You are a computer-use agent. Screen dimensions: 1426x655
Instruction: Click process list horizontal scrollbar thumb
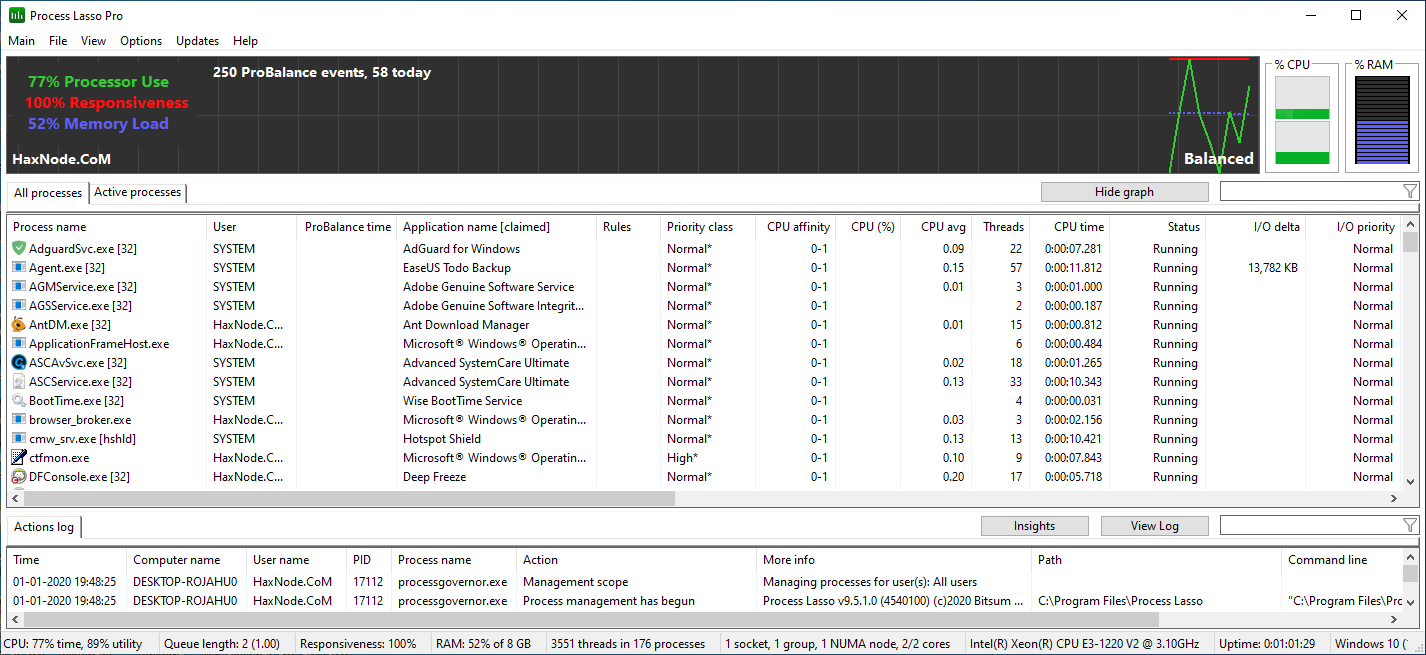(350, 498)
